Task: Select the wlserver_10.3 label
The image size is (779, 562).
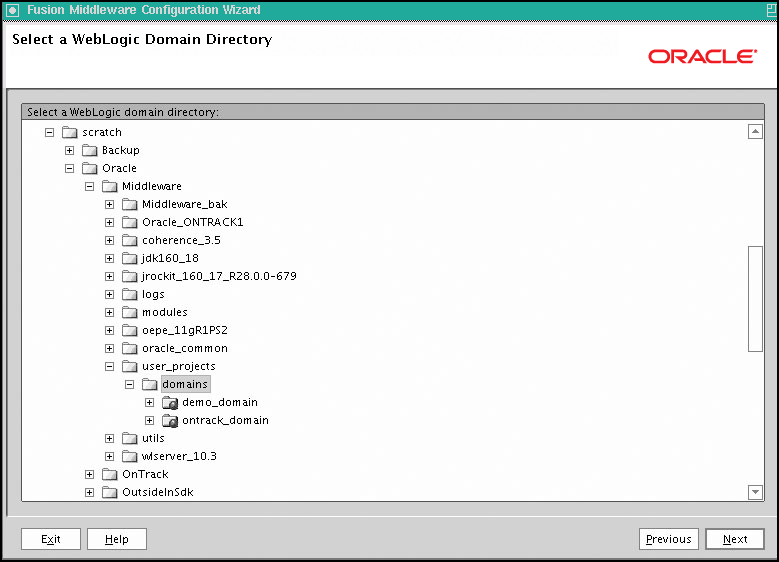Action: coord(179,456)
